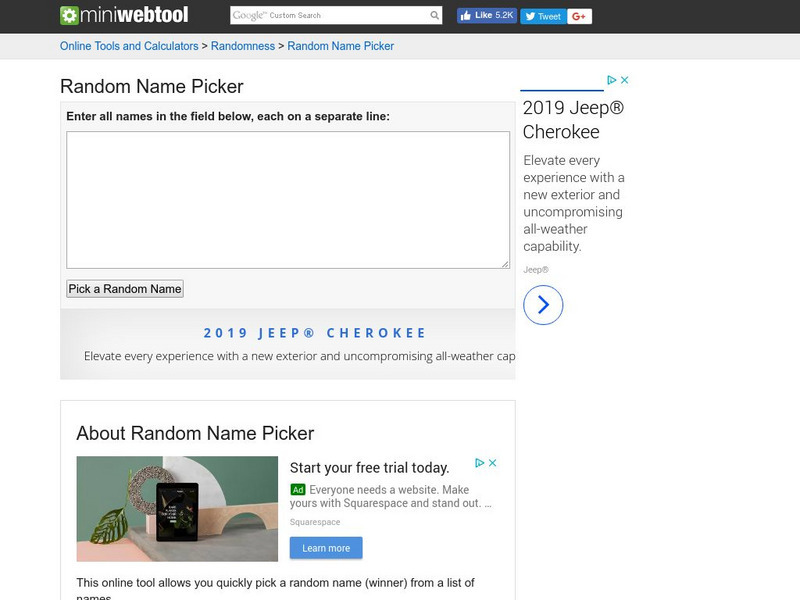Close the sidebar Jeep ad

[x=624, y=80]
